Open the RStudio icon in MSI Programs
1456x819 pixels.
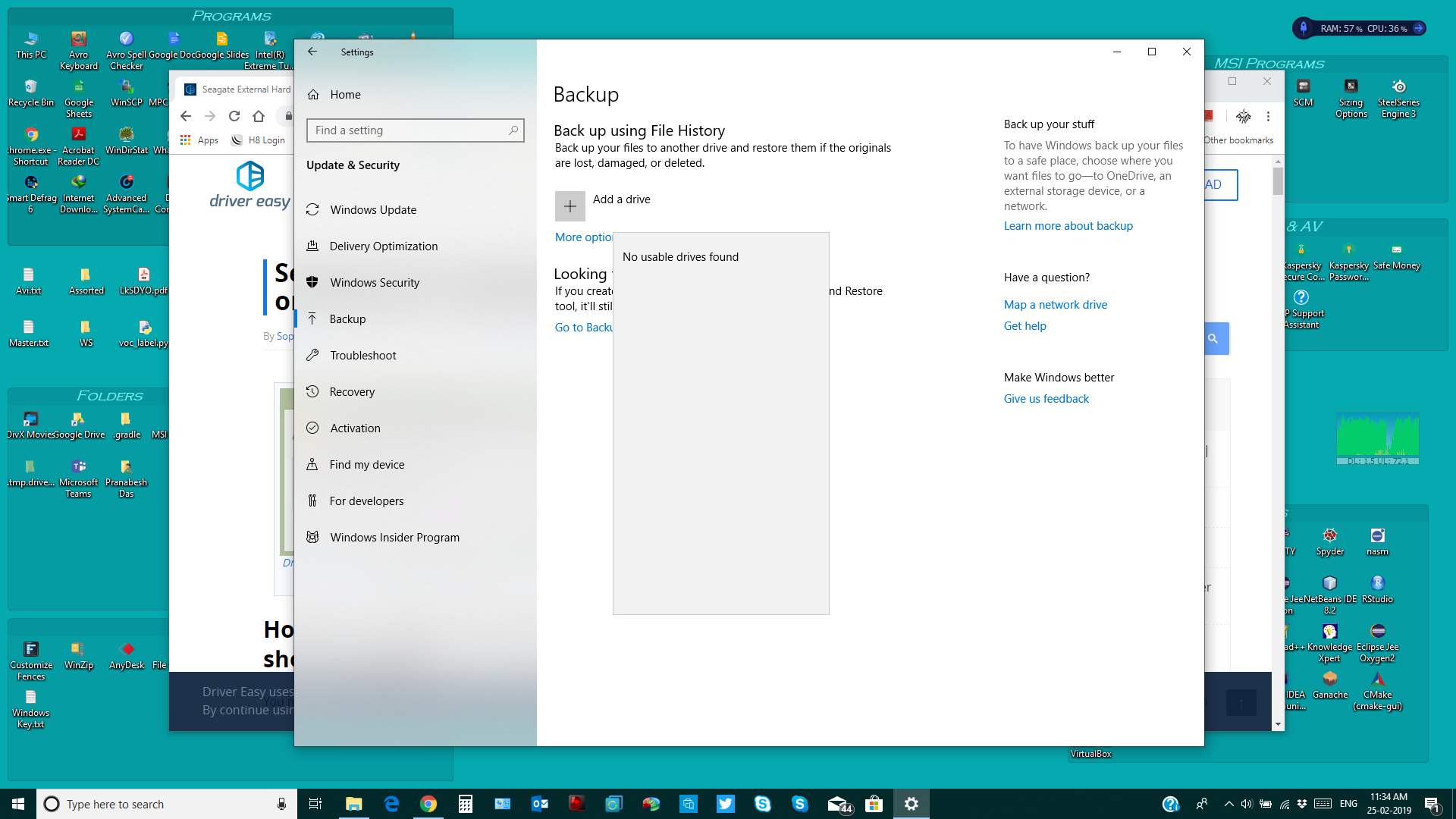point(1378,584)
